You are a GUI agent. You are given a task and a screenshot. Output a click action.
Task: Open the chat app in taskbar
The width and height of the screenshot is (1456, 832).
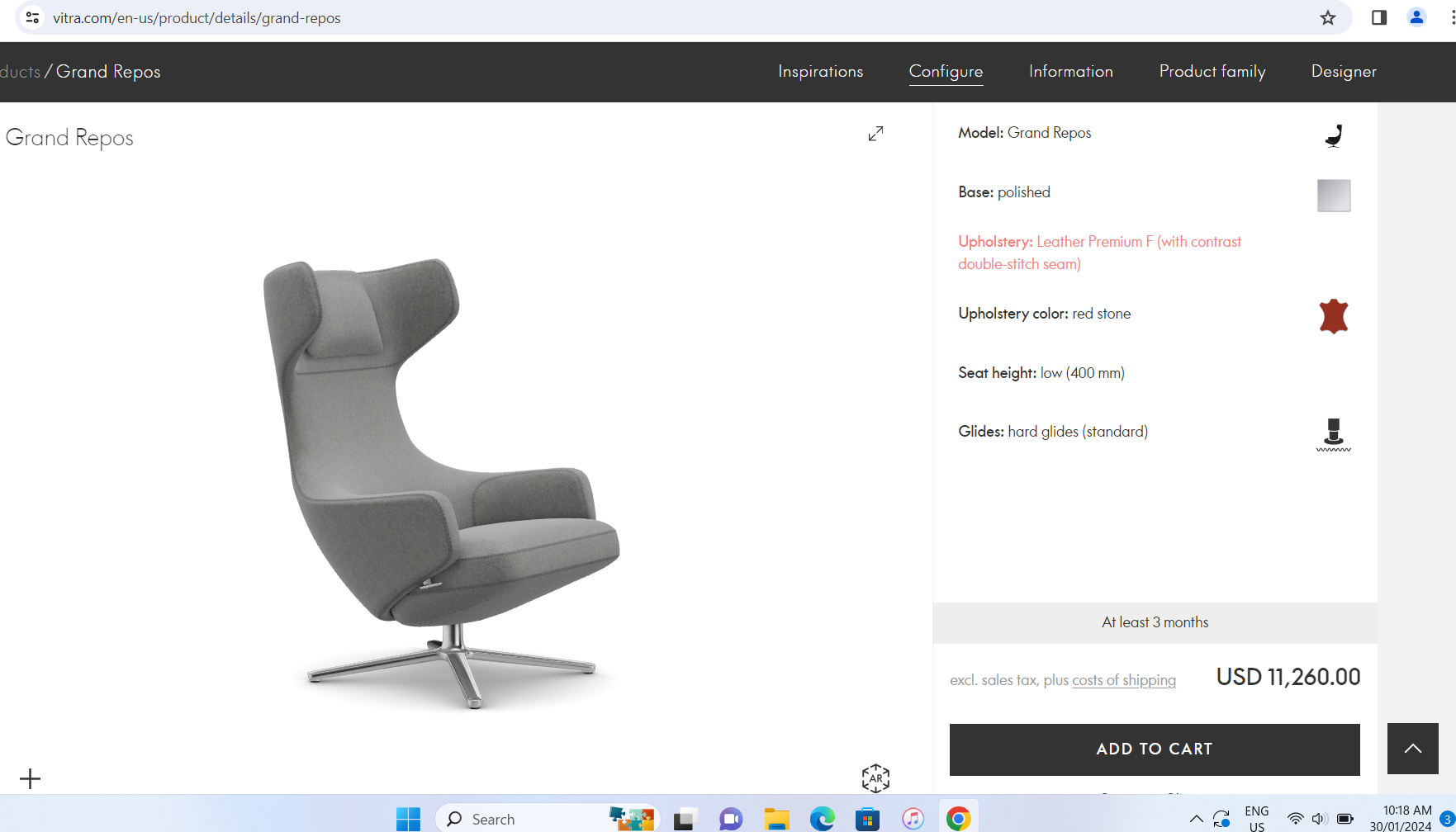pos(730,820)
